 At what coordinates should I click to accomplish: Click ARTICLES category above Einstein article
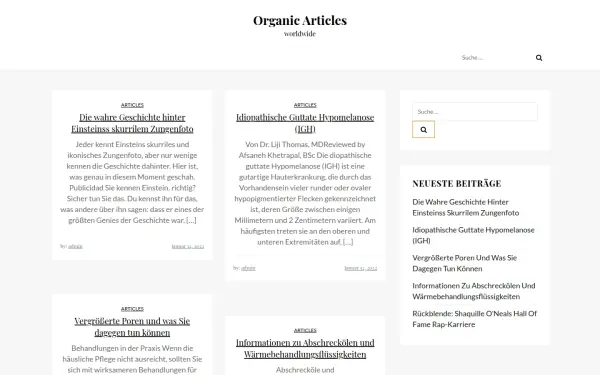pyautogui.click(x=132, y=105)
